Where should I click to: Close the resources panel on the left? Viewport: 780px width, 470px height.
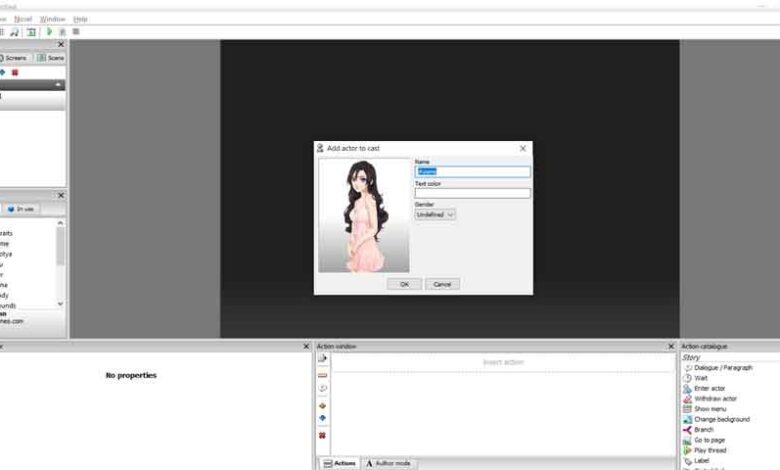click(61, 195)
